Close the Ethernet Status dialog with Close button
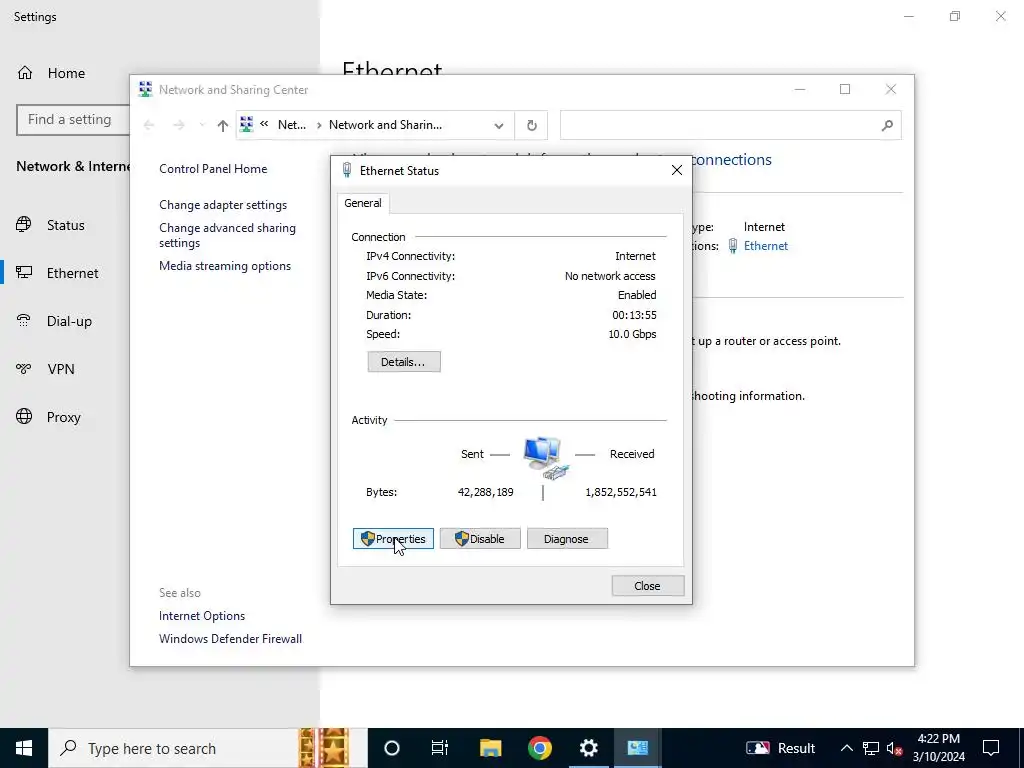The image size is (1024, 768). click(x=647, y=586)
